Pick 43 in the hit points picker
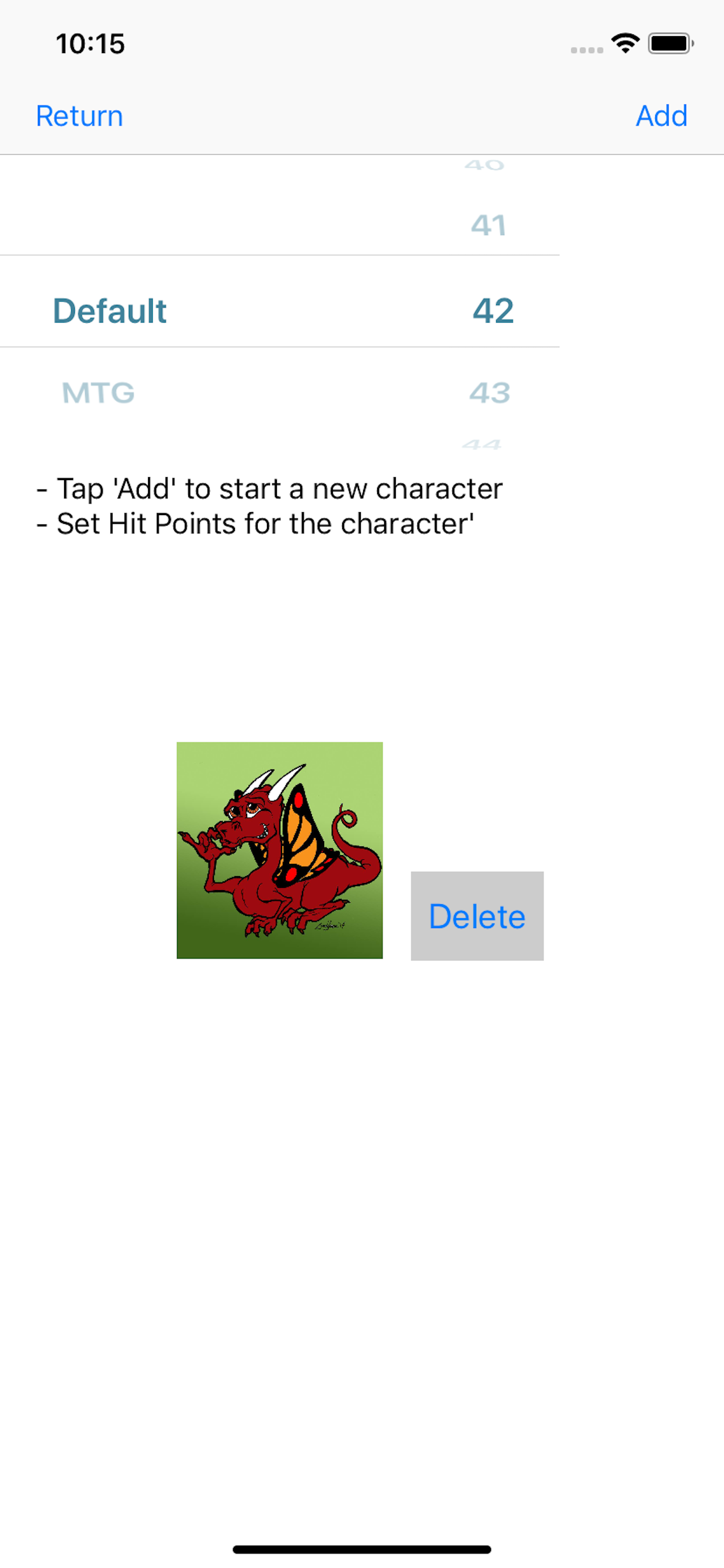 (x=490, y=393)
